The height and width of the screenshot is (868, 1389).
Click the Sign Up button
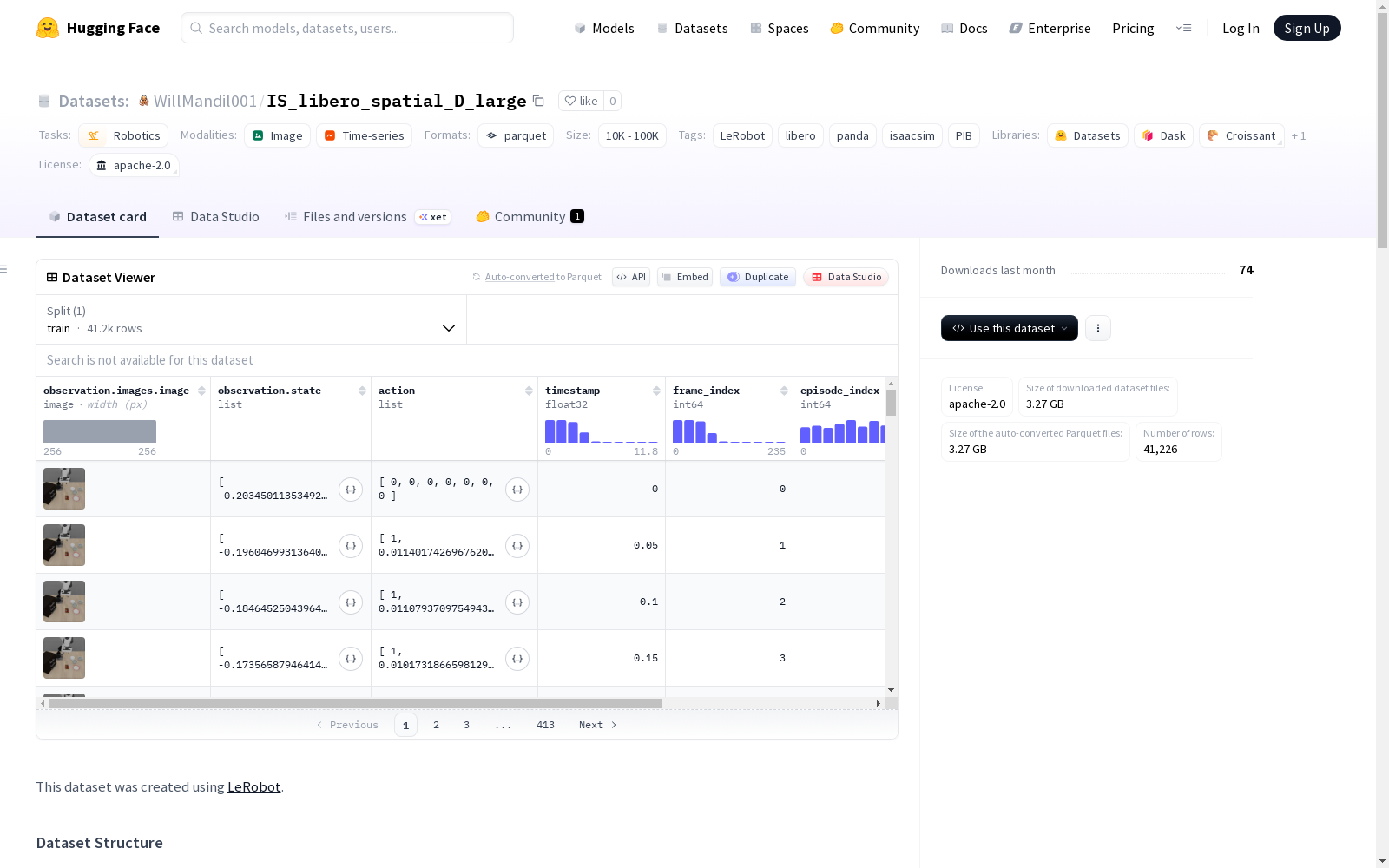1307,28
